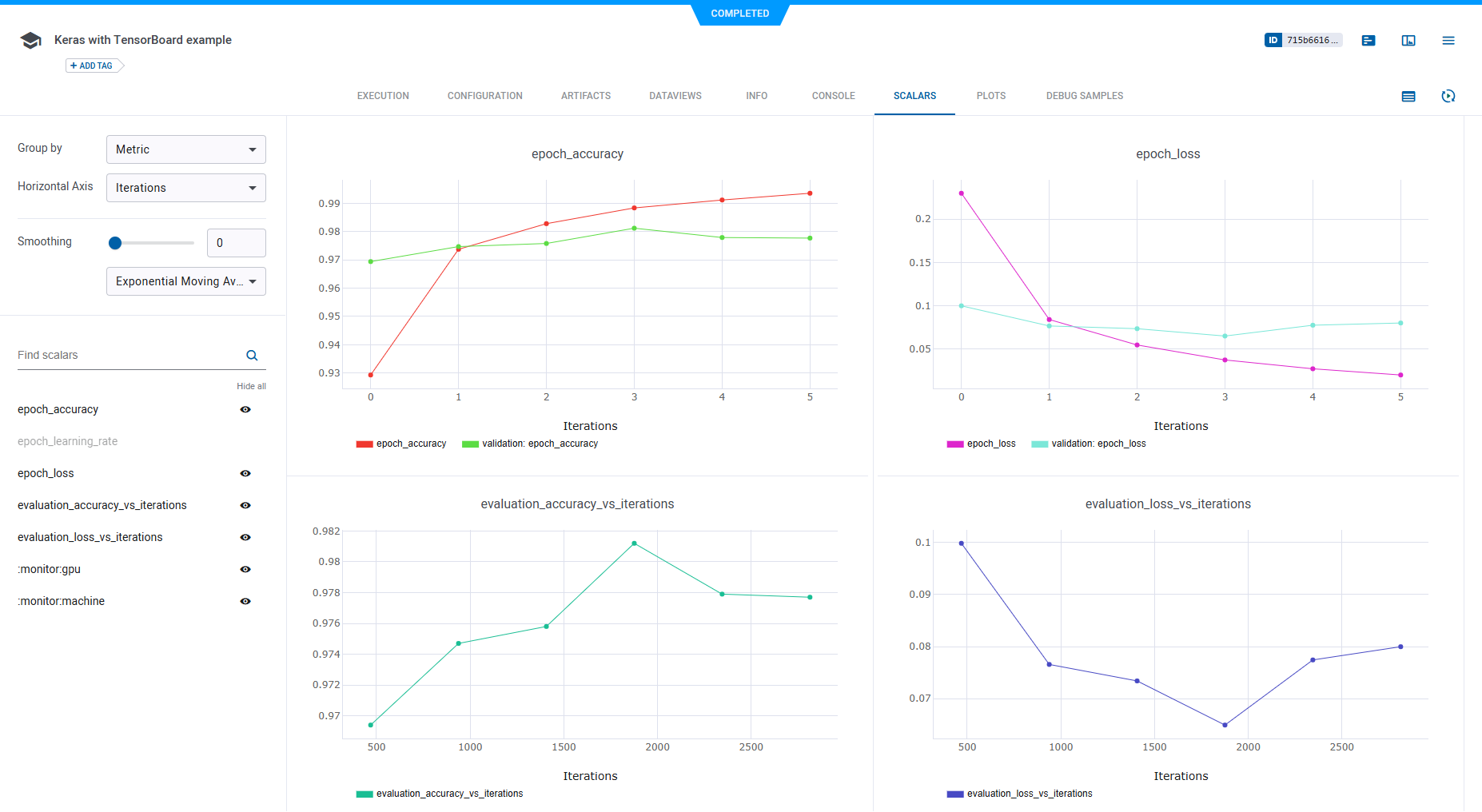Click the search icon in Find scalars
This screenshot has height=812, width=1482.
(x=252, y=355)
